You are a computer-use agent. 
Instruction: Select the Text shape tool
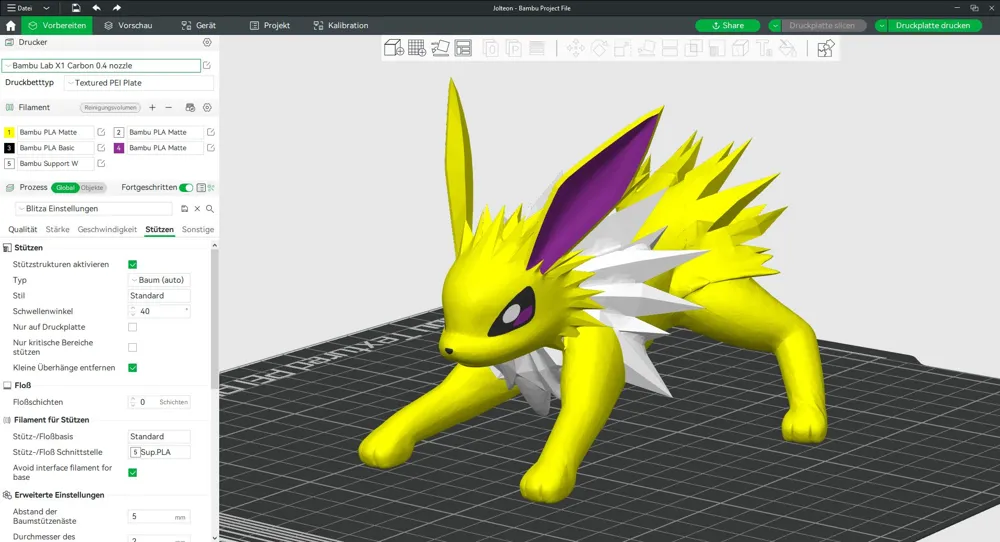coord(763,48)
